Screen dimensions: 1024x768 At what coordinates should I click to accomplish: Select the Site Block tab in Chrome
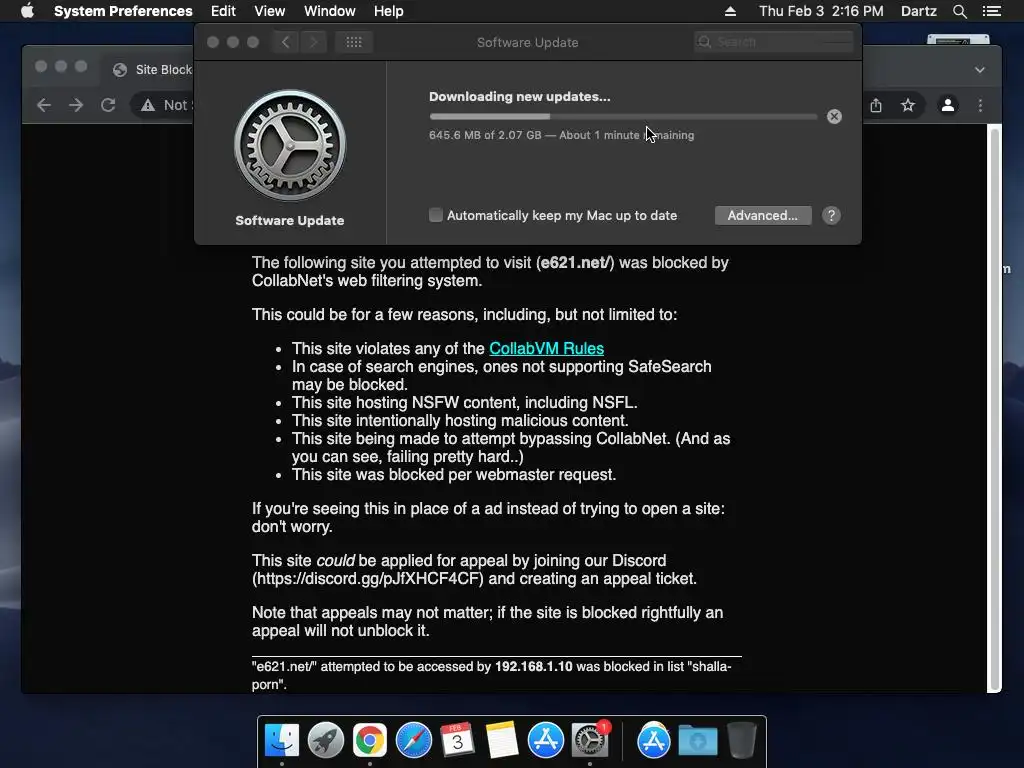click(152, 69)
